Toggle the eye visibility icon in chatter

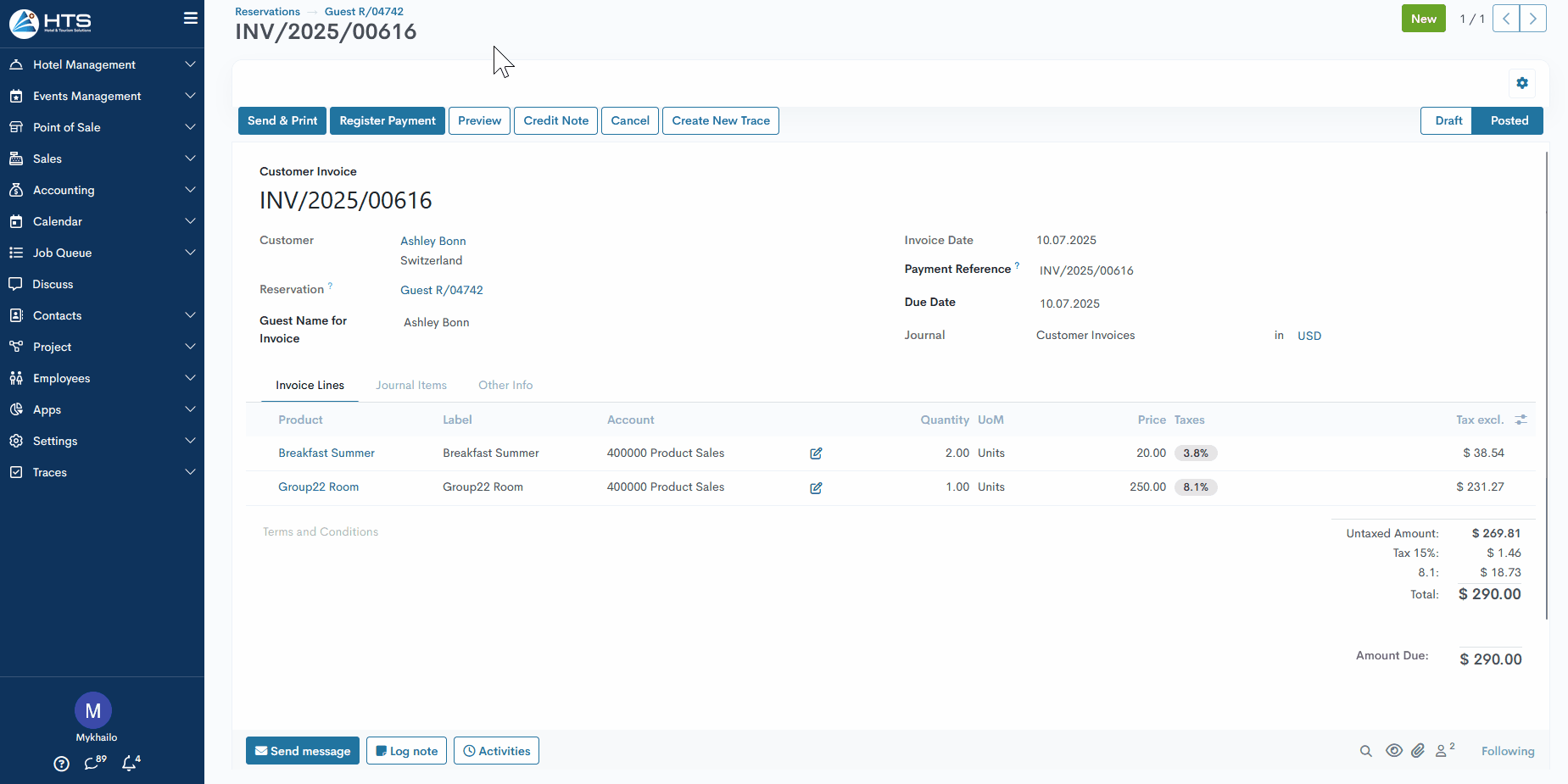[1393, 751]
